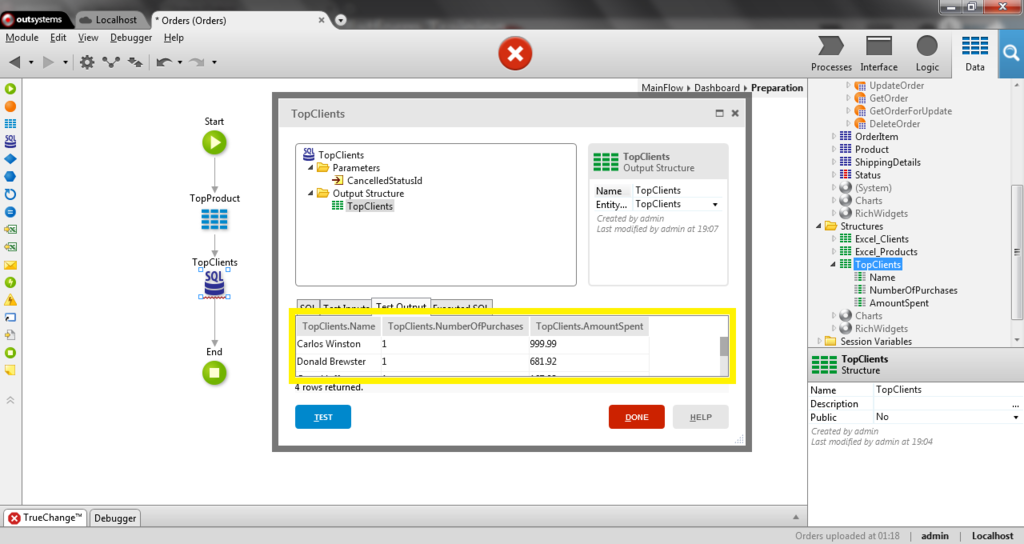Click Dashboard in the breadcrumb
Image resolution: width=1024 pixels, height=544 pixels.
(716, 88)
